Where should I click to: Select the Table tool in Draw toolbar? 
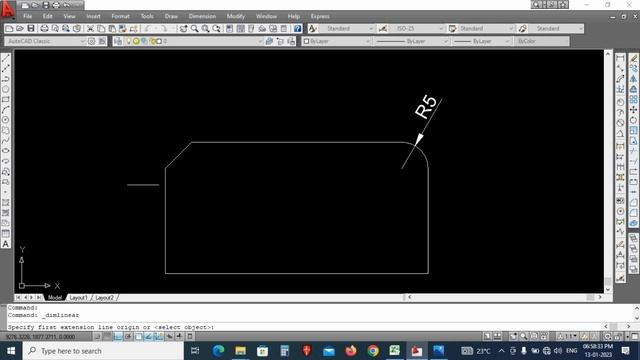click(6, 233)
